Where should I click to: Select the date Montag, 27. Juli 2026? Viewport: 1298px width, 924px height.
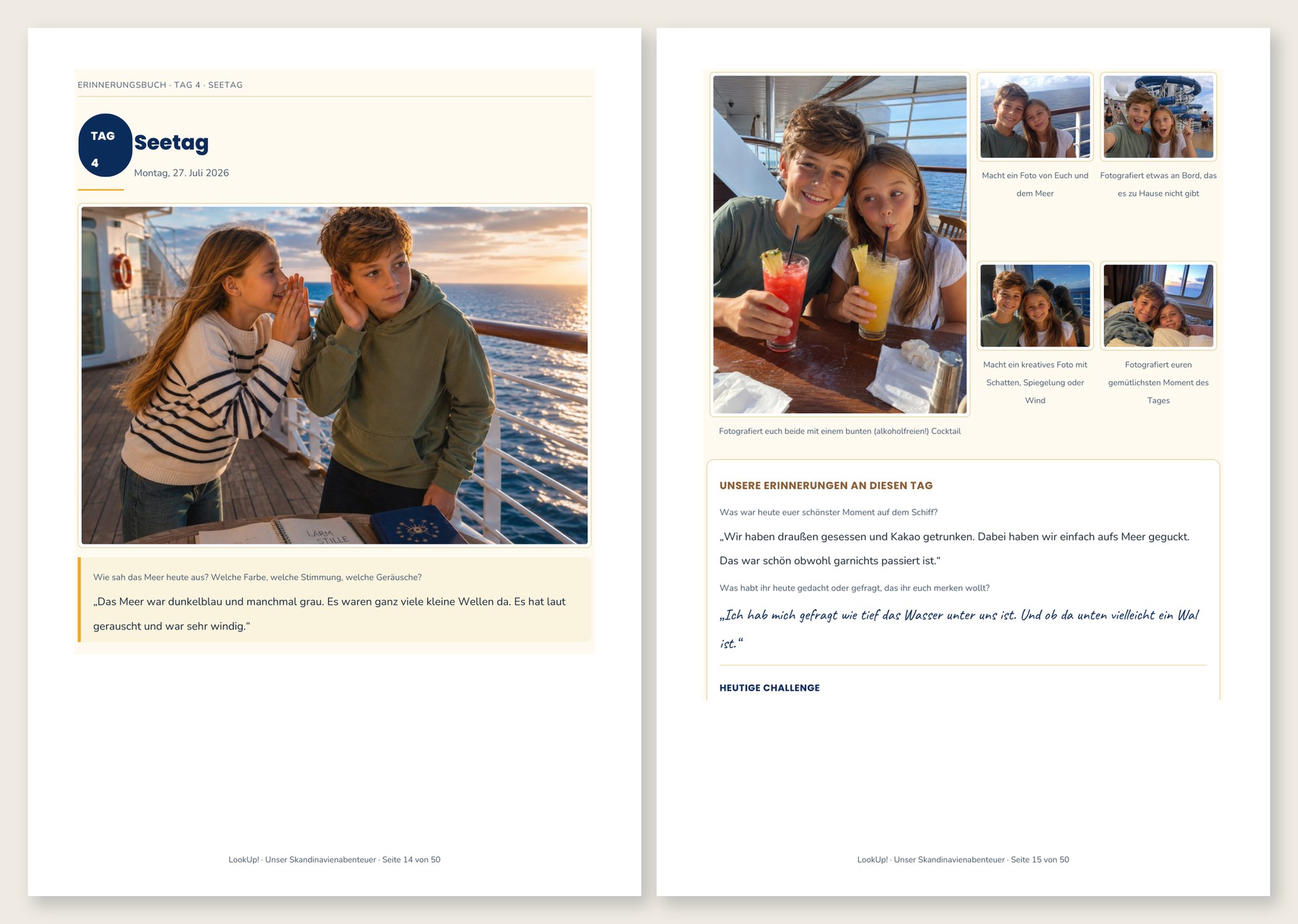[182, 173]
